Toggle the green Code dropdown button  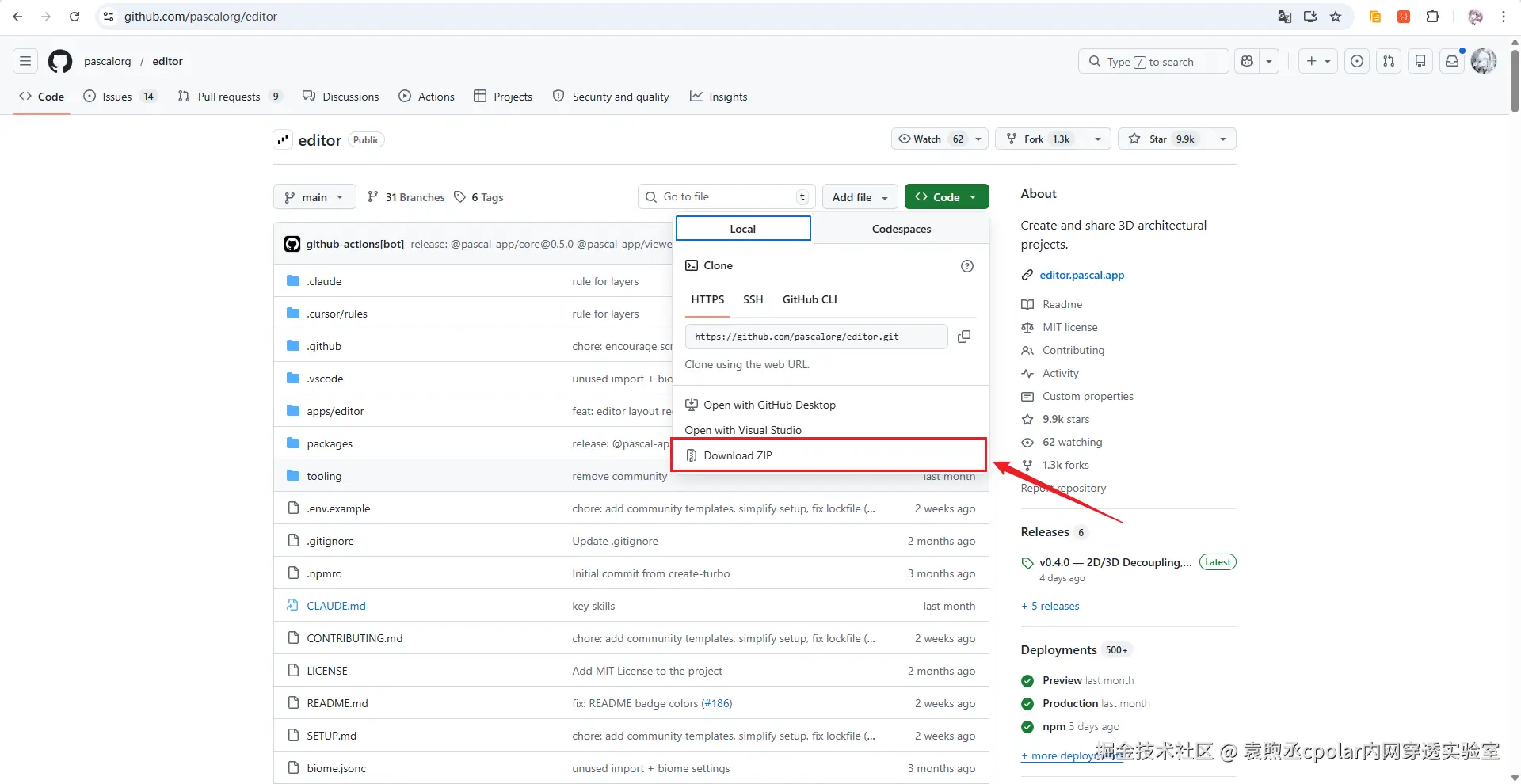click(x=947, y=197)
